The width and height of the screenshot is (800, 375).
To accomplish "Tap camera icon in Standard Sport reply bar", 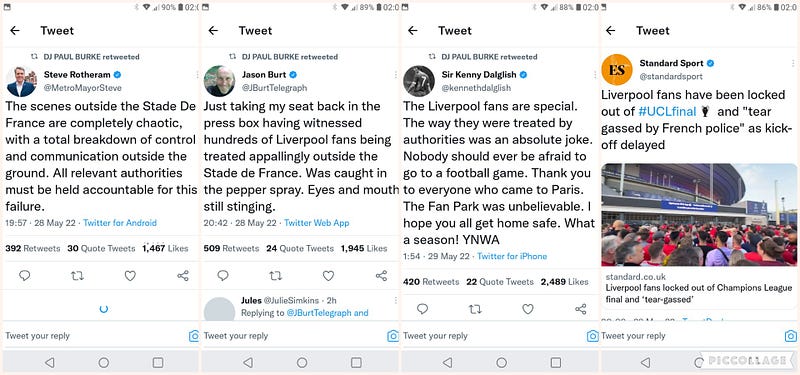I will (790, 336).
